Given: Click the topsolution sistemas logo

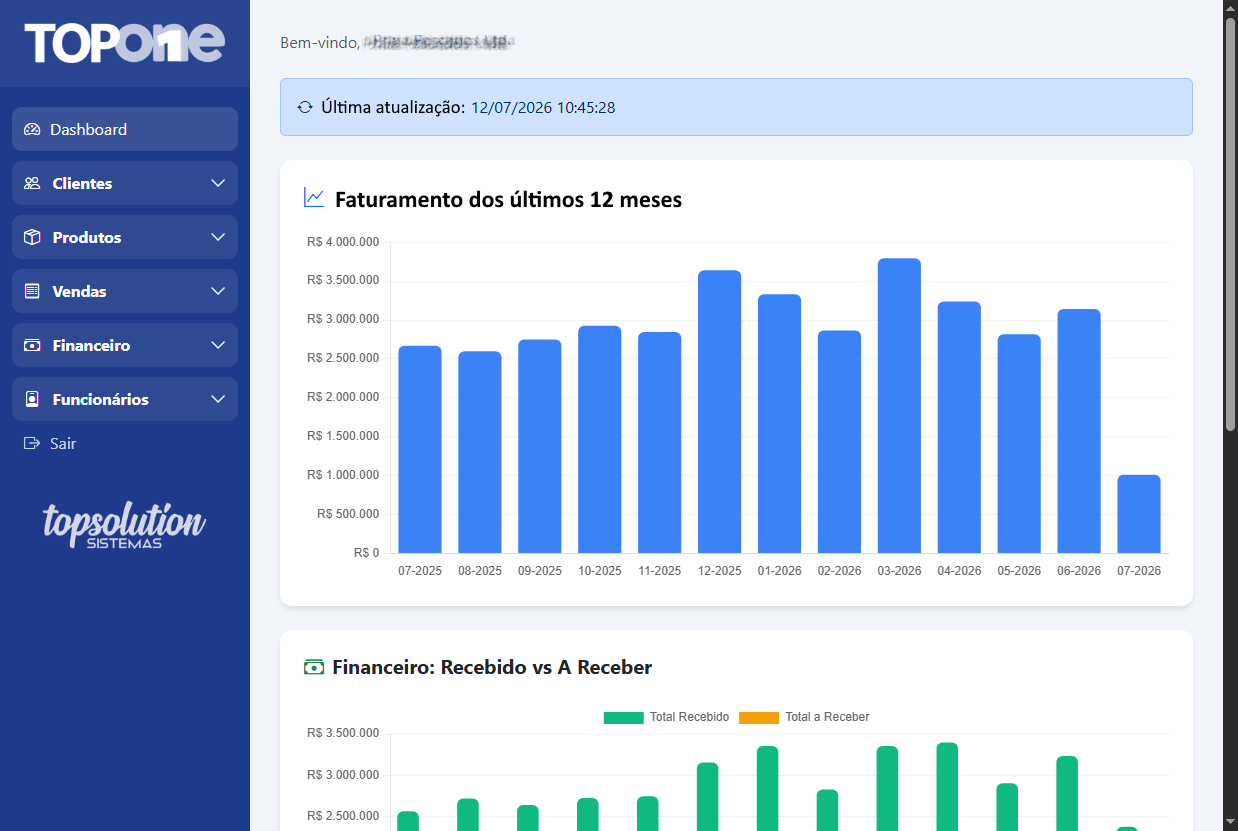Looking at the screenshot, I should coord(124,525).
